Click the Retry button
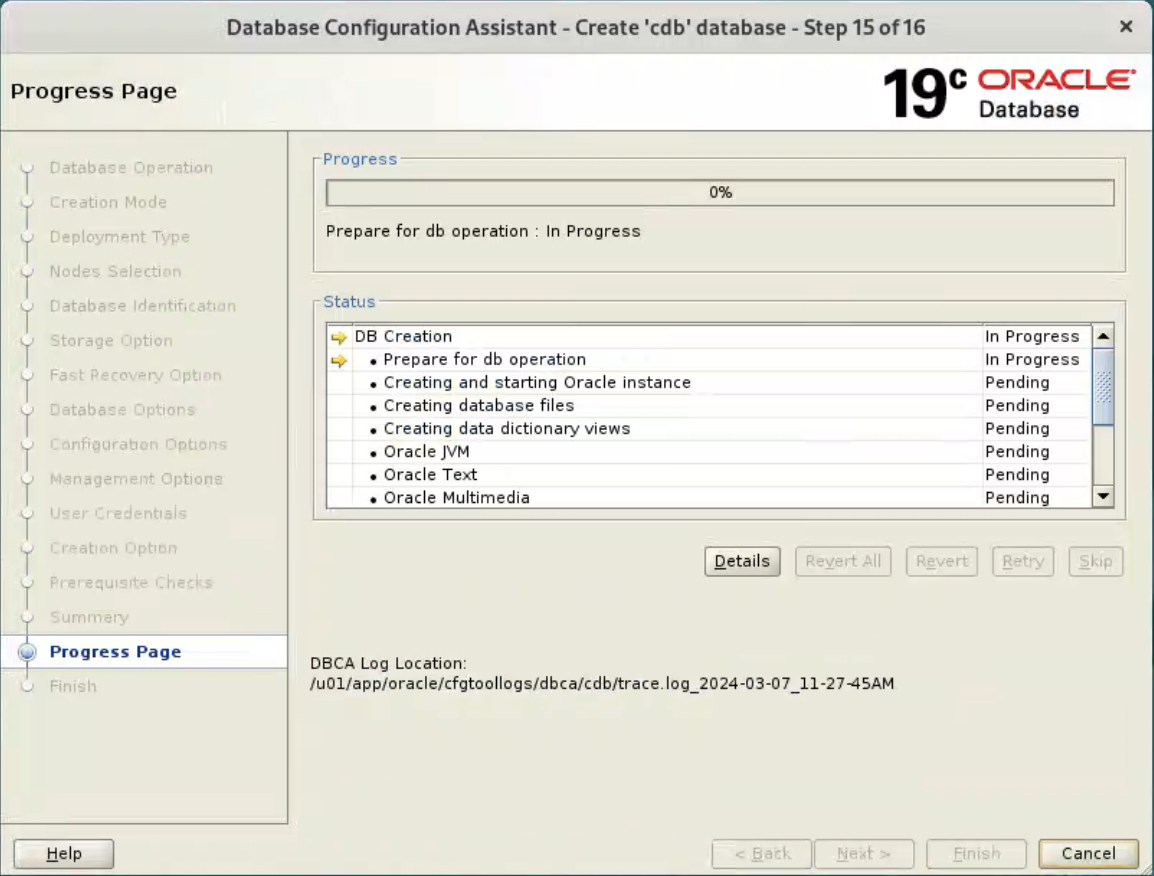Viewport: 1154px width, 876px height. (1023, 562)
